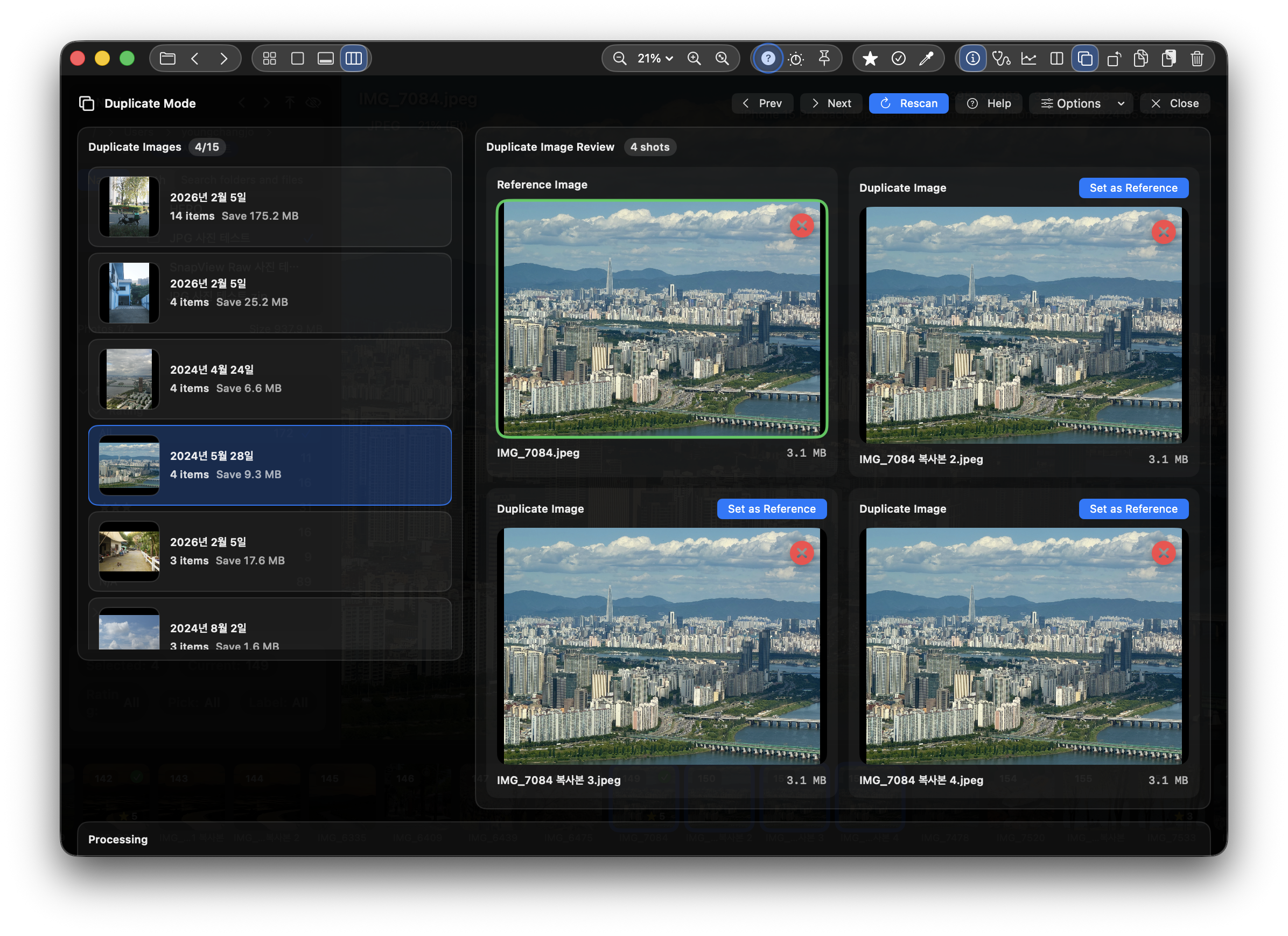1288x936 pixels.
Task: Select the 2024년 5월 28일 duplicate group thumbnail
Action: pos(128,465)
